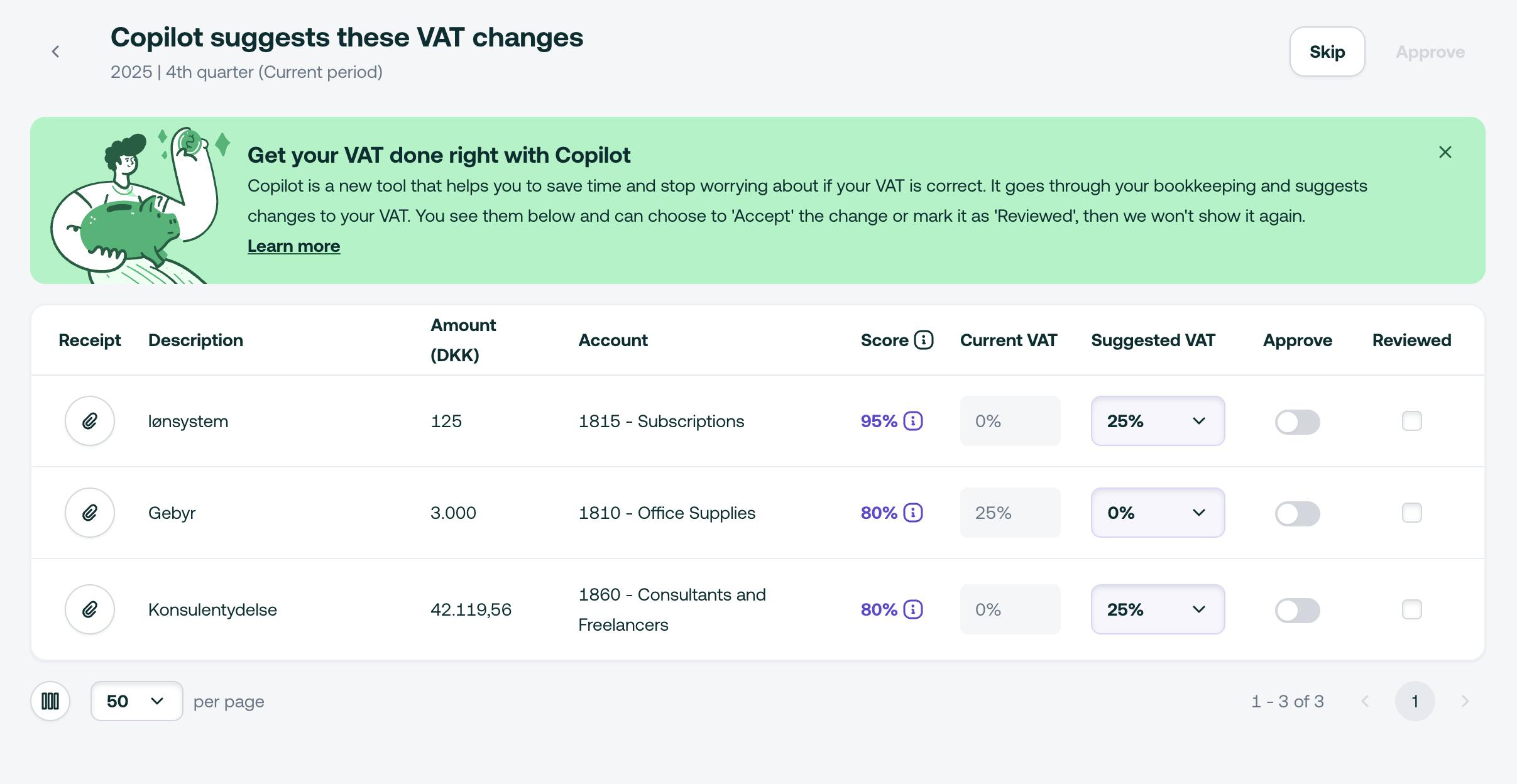Go back using the left arrow
The height and width of the screenshot is (784, 1517).
tap(55, 52)
